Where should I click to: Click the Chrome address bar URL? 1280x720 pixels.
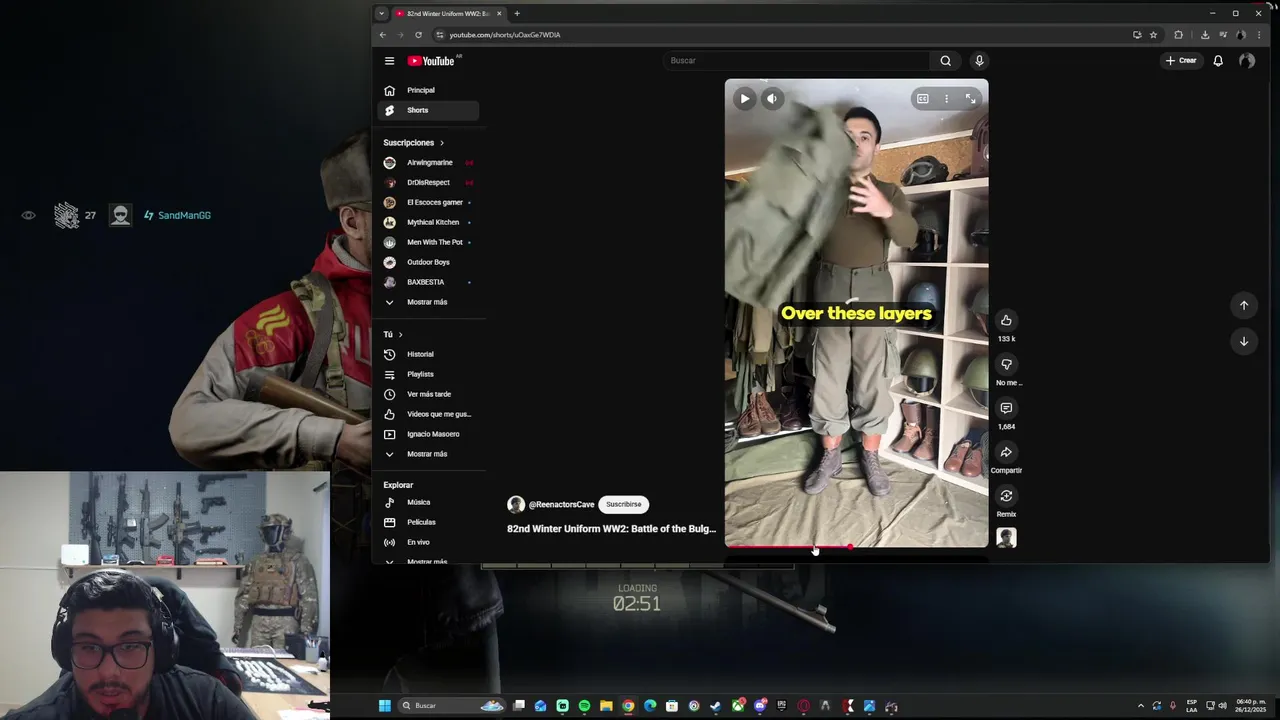[x=505, y=35]
